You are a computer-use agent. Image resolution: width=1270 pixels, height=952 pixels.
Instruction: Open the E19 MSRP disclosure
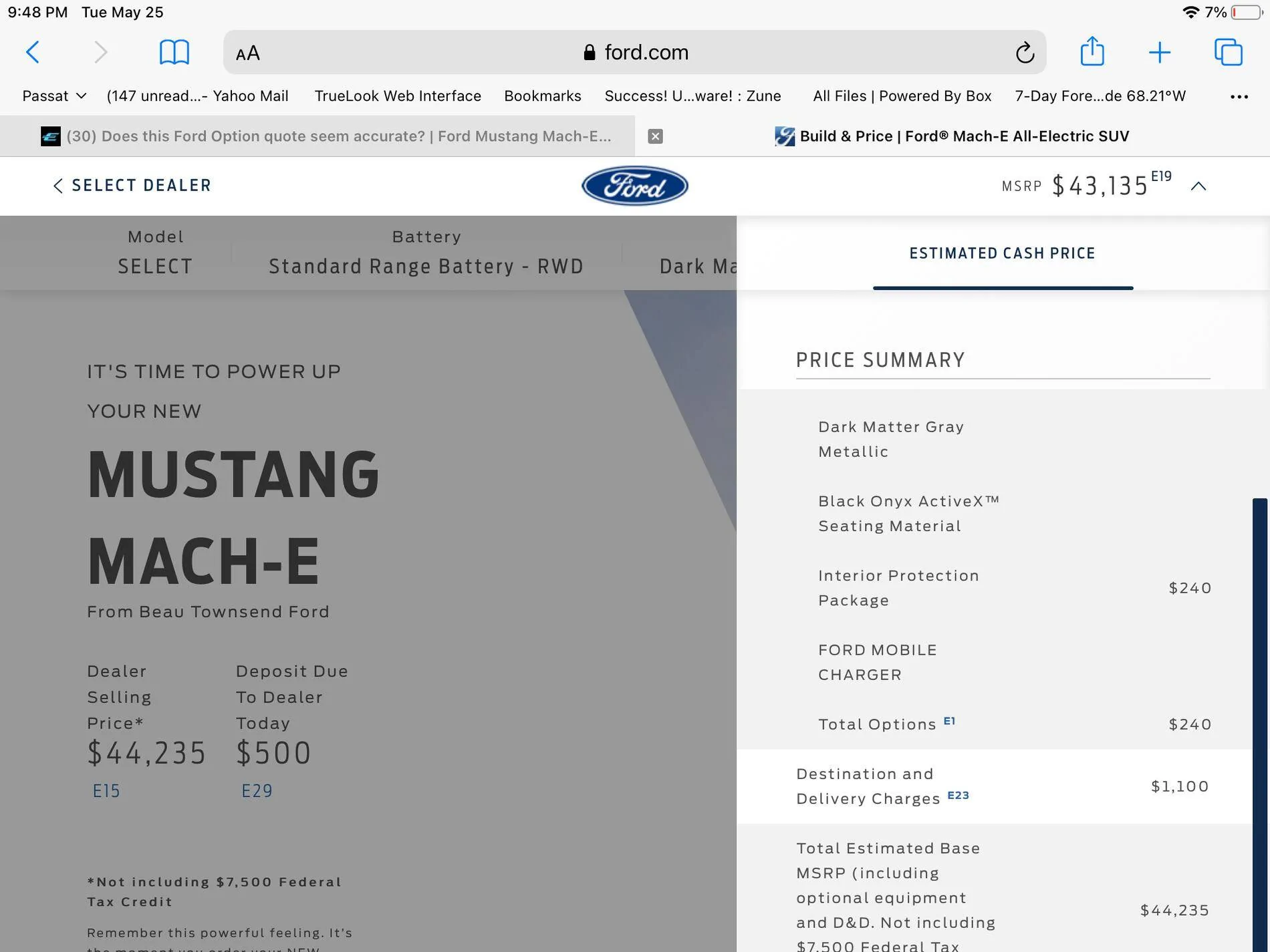click(x=1161, y=176)
